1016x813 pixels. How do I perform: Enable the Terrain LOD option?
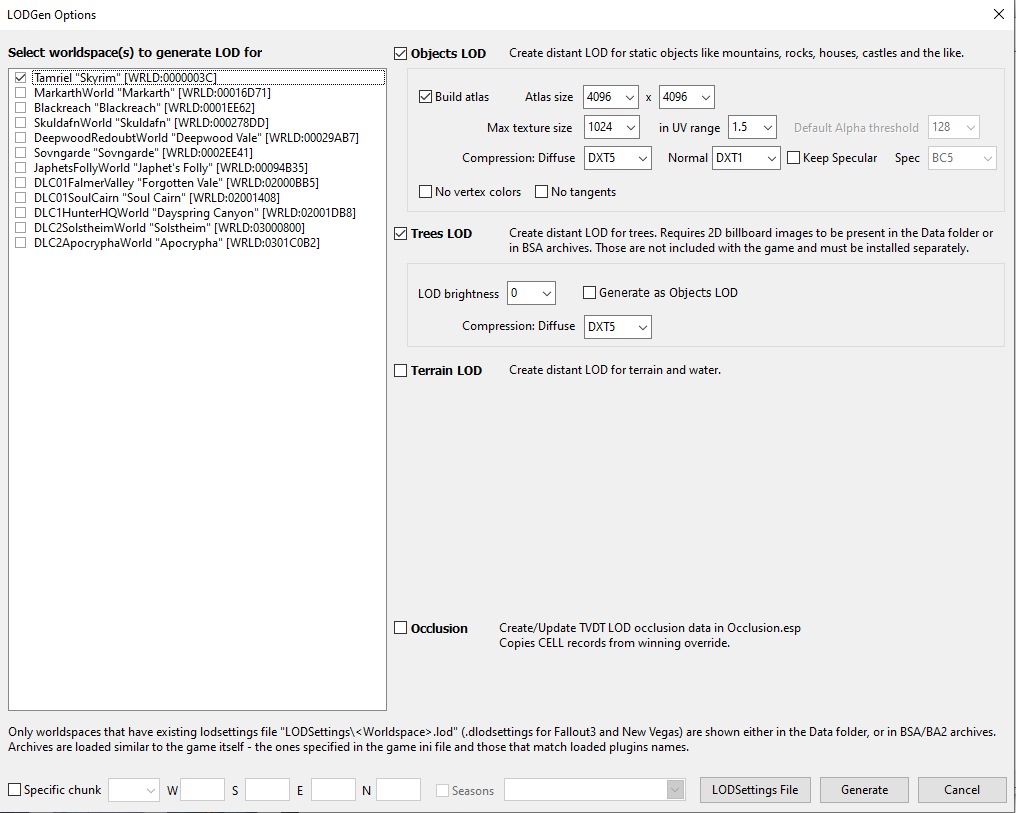[x=400, y=371]
